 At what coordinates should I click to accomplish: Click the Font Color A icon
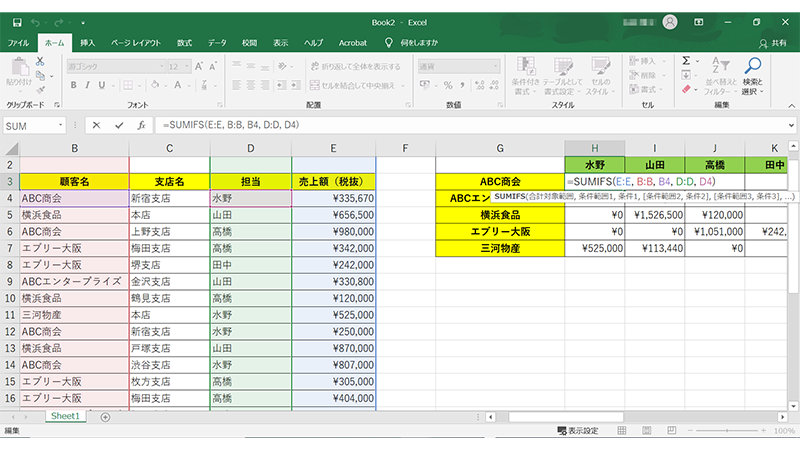178,85
